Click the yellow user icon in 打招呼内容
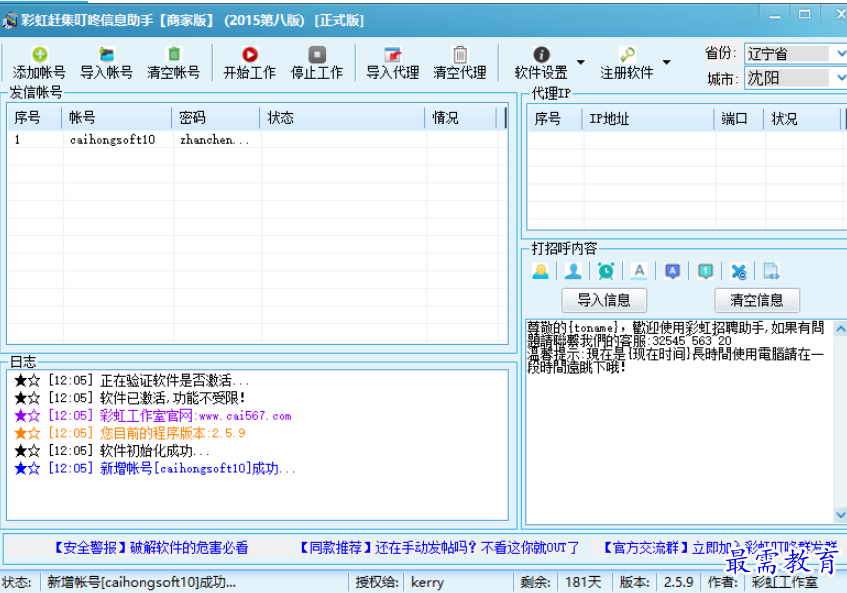The height and width of the screenshot is (593, 847). (540, 271)
